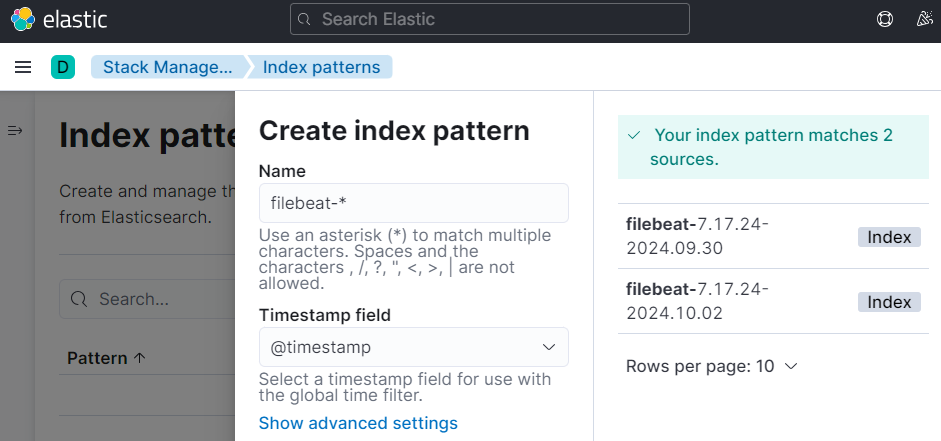This screenshot has height=441, width=941.
Task: Expand the collapsed side navigation arrow
Action: pyautogui.click(x=15, y=131)
